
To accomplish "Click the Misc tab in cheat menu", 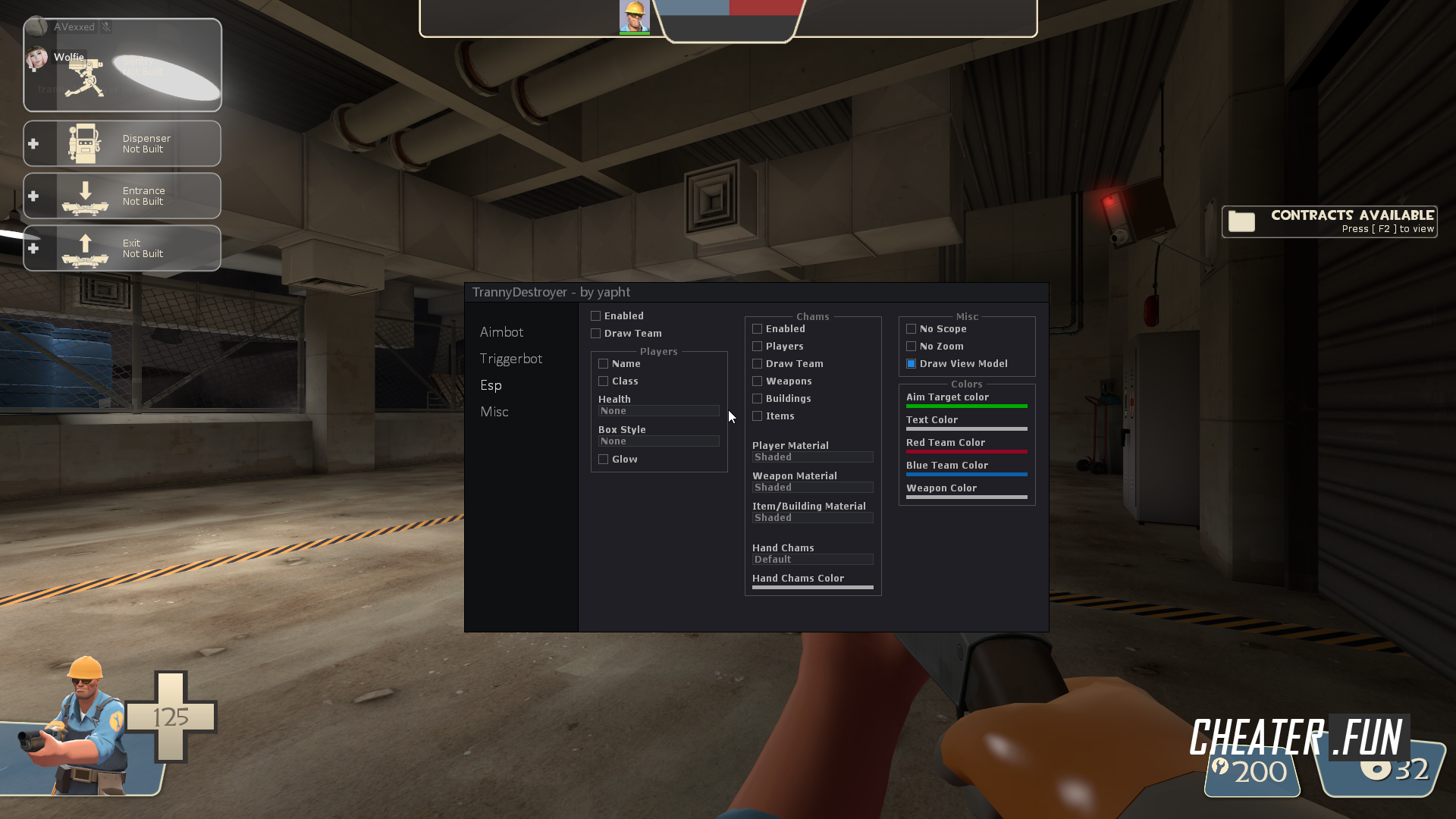I will point(494,411).
